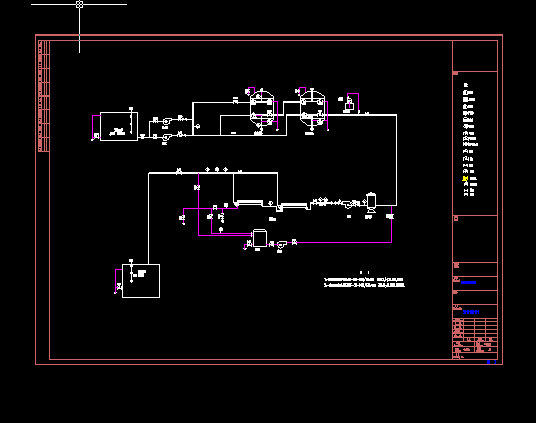
Task: Select the left membrane module bar
Action: point(250,202)
